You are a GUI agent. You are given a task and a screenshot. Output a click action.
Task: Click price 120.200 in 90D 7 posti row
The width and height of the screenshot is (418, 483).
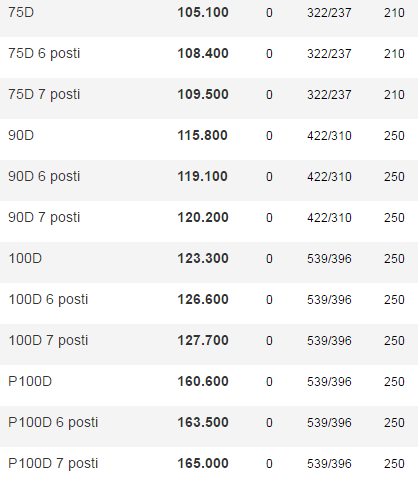[x=203, y=217]
